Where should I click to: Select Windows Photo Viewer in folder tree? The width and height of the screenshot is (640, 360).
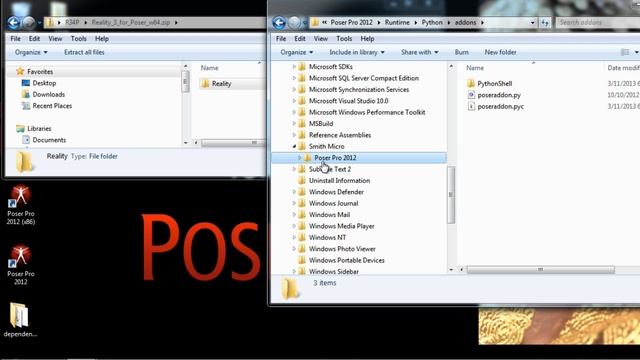pyautogui.click(x=342, y=249)
